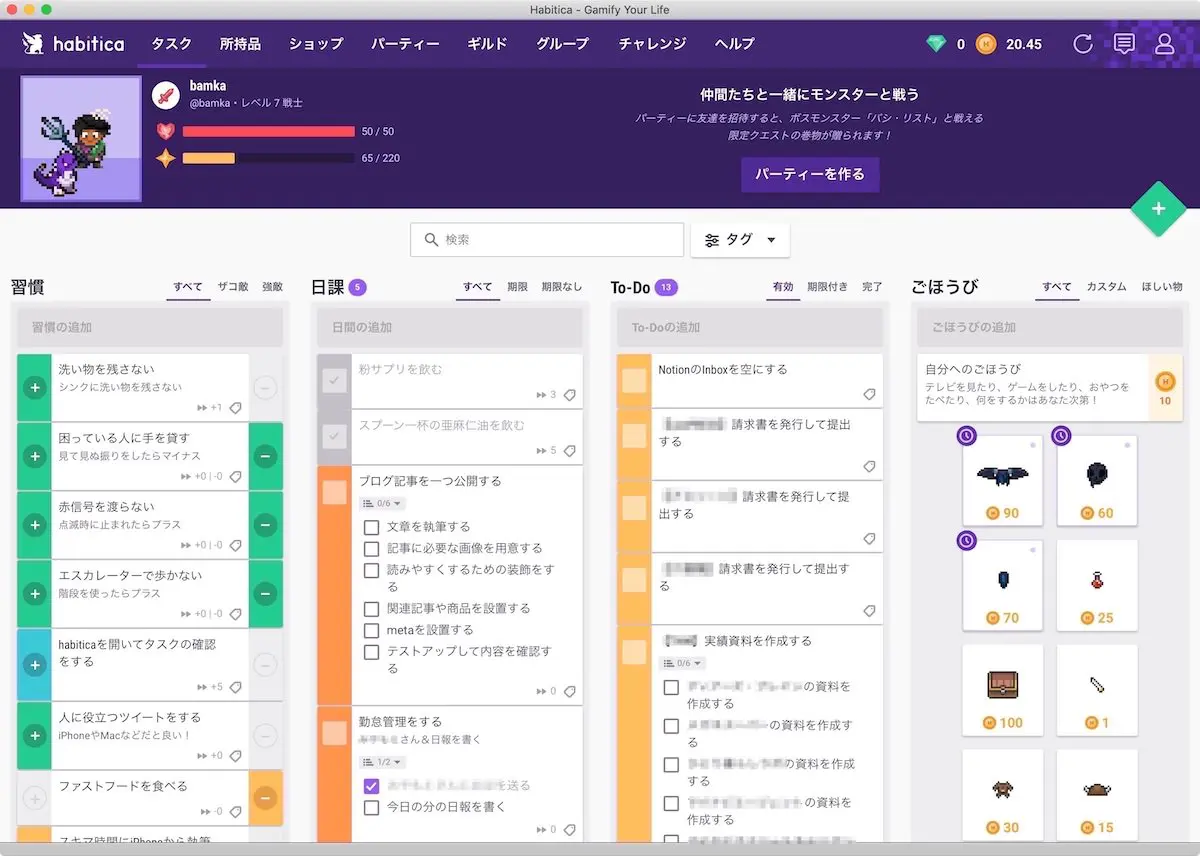Buy the 60 gold dark helmet item
The height and width of the screenshot is (856, 1200).
[x=1097, y=480]
